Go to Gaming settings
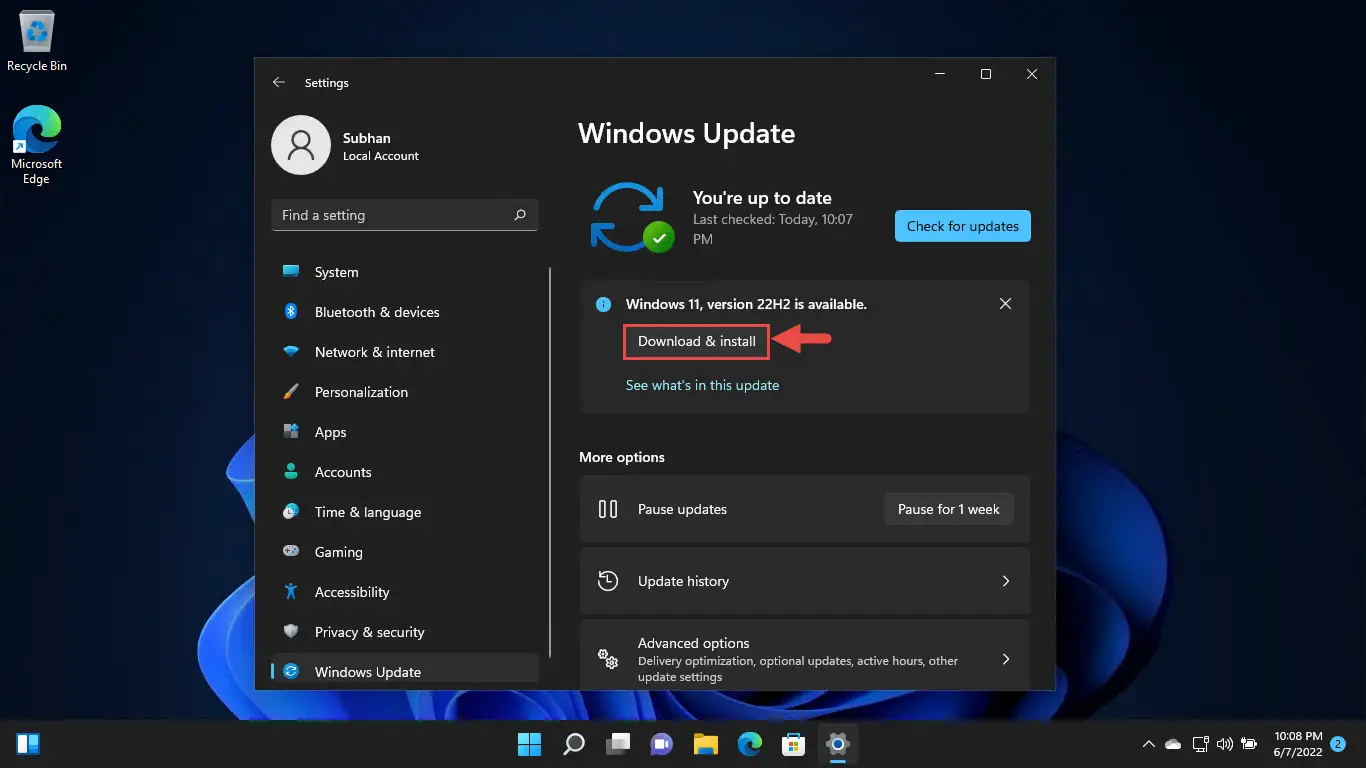1366x768 pixels. pyautogui.click(x=405, y=552)
